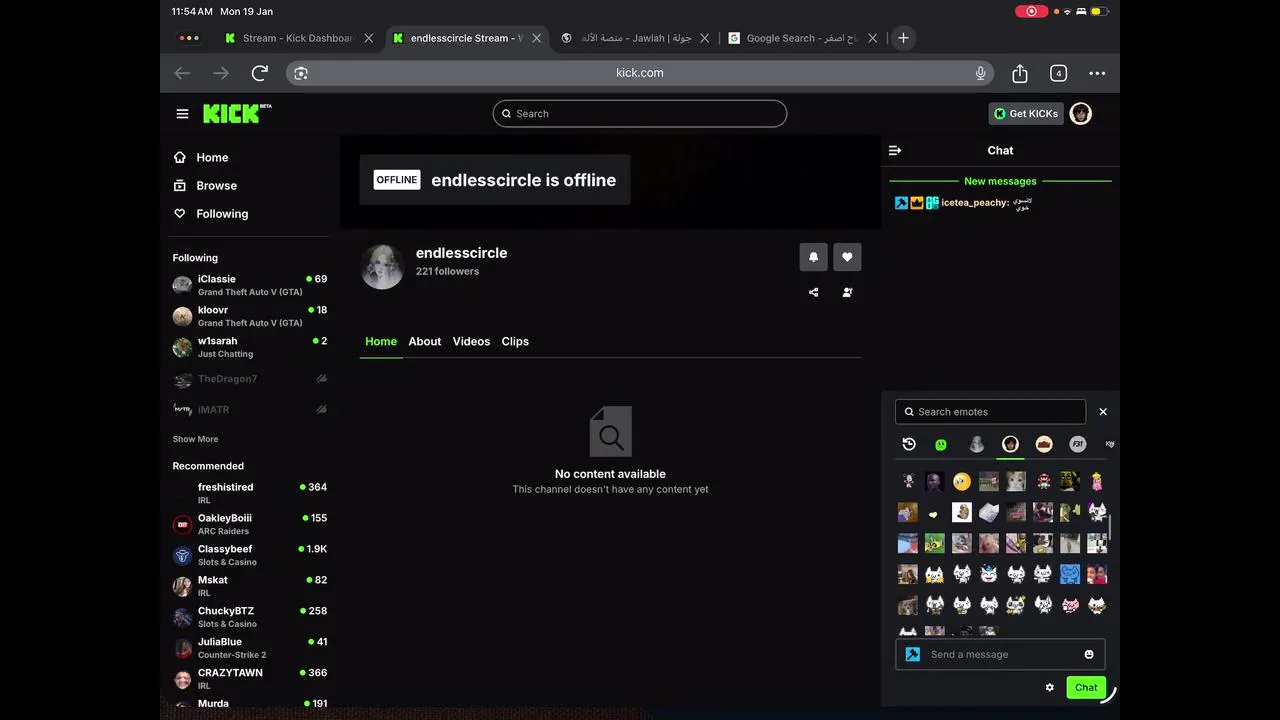Image resolution: width=1280 pixels, height=720 pixels.
Task: Pick the blue cat emote
Action: (1070, 574)
